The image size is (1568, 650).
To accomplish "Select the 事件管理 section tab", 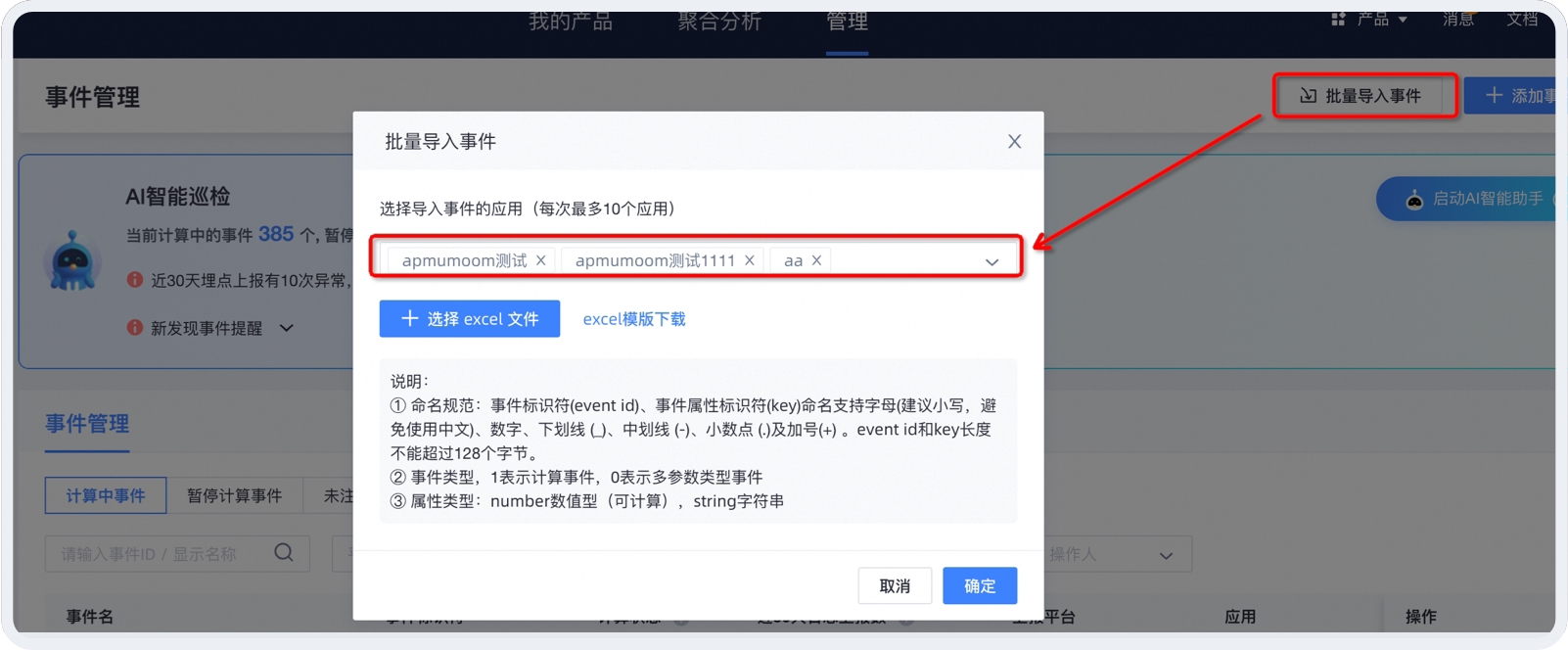I will 87,424.
